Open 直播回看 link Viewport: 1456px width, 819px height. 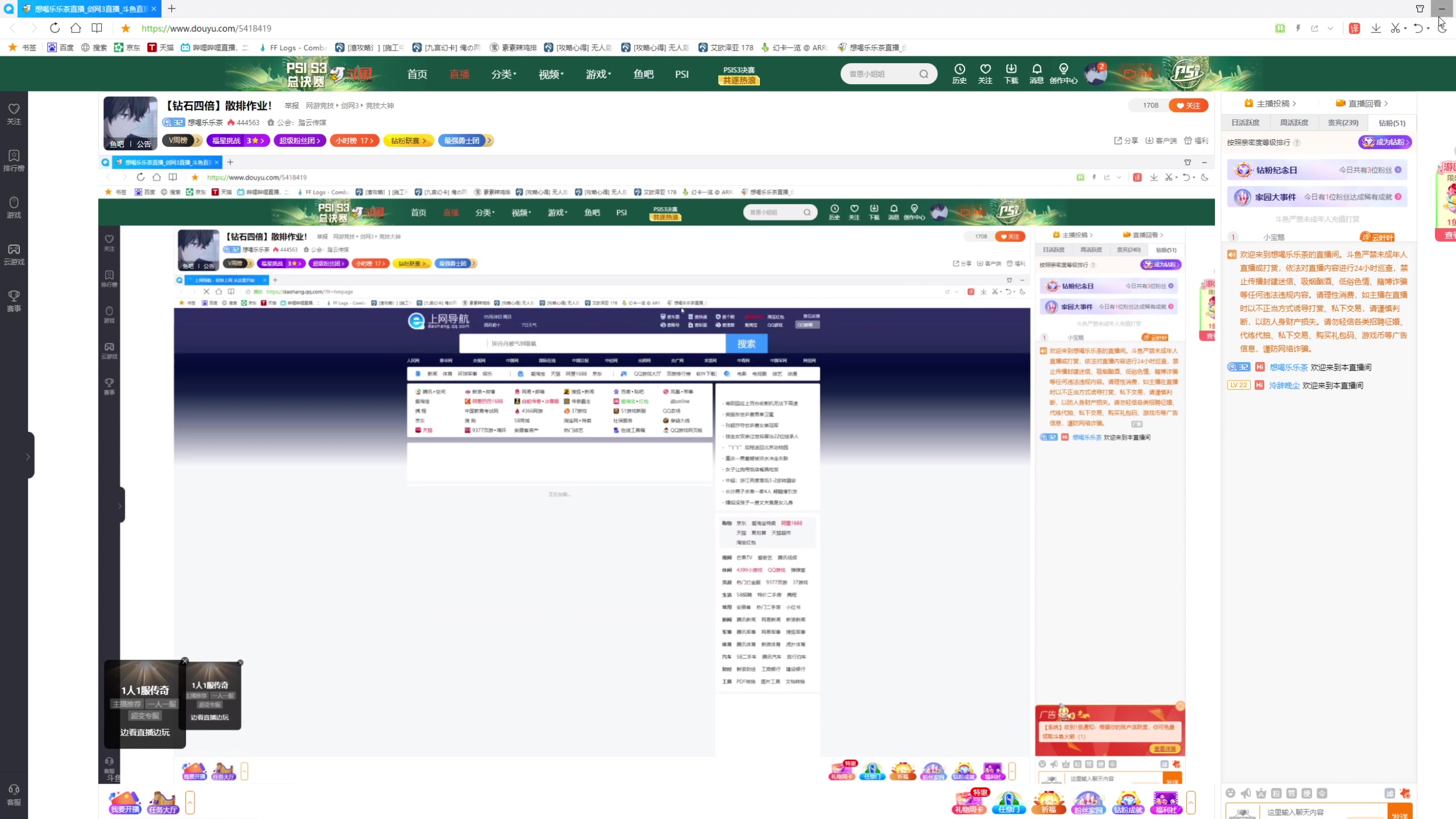click(1362, 104)
